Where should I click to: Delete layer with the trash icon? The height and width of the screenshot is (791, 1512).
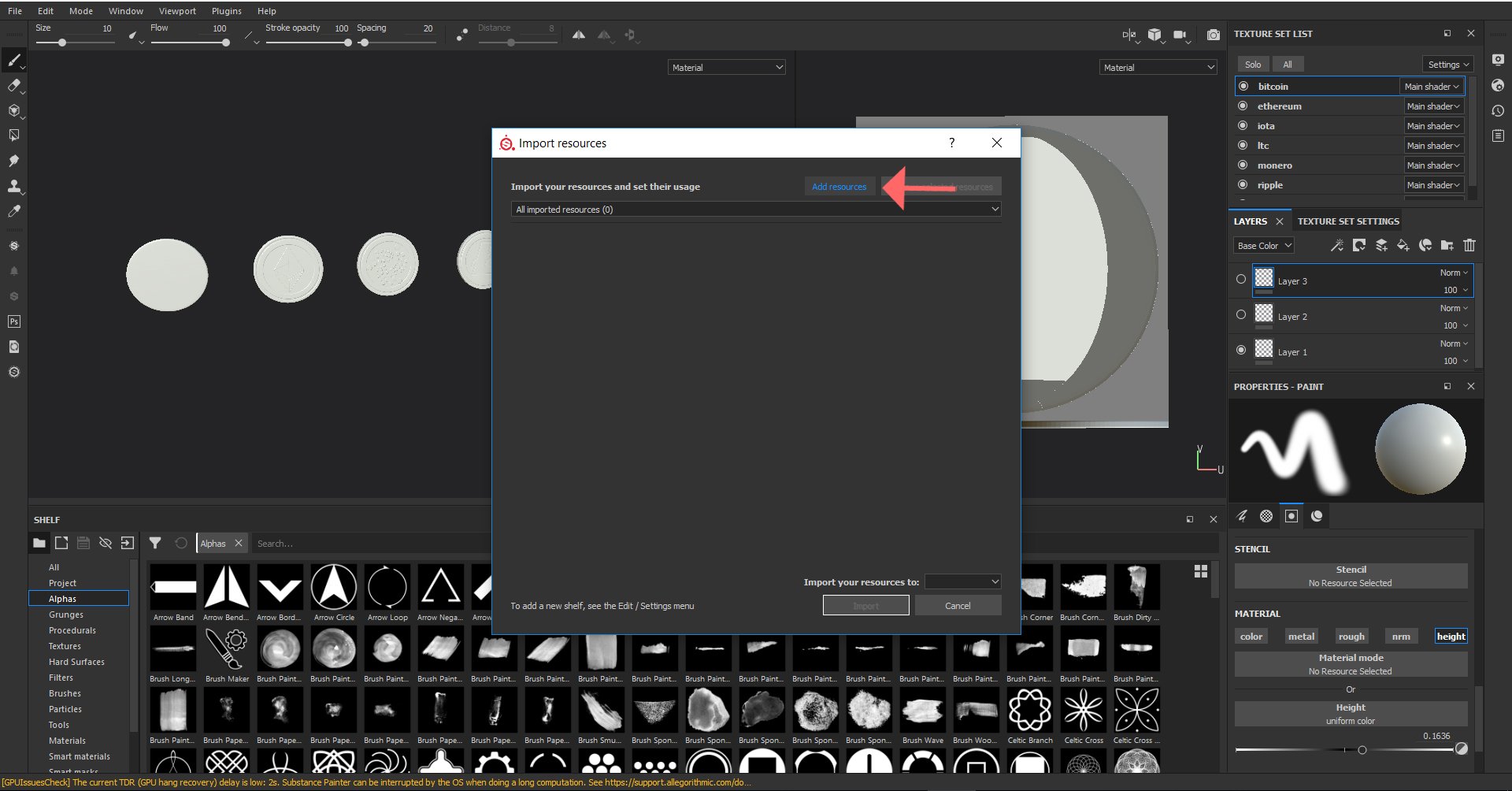click(x=1469, y=246)
